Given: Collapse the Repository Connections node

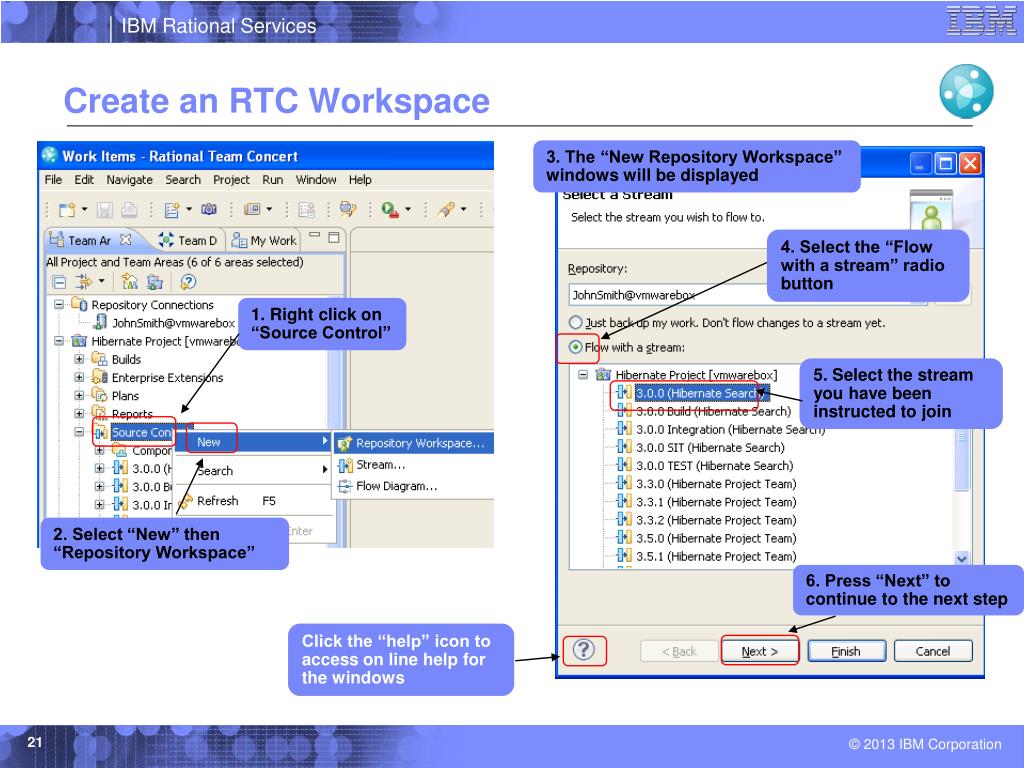Looking at the screenshot, I should (59, 304).
